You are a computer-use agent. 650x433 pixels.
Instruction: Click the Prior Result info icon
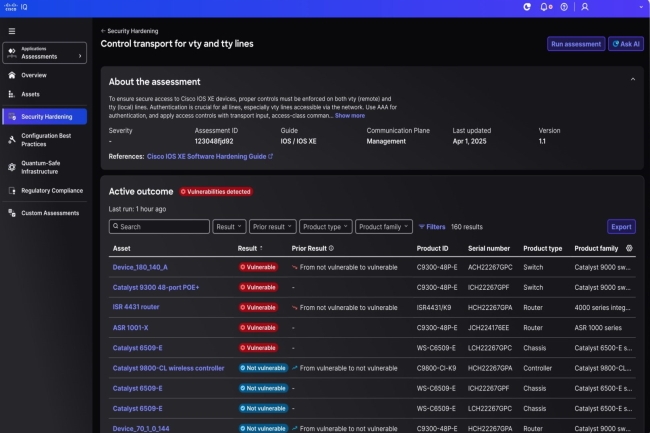[x=331, y=248]
